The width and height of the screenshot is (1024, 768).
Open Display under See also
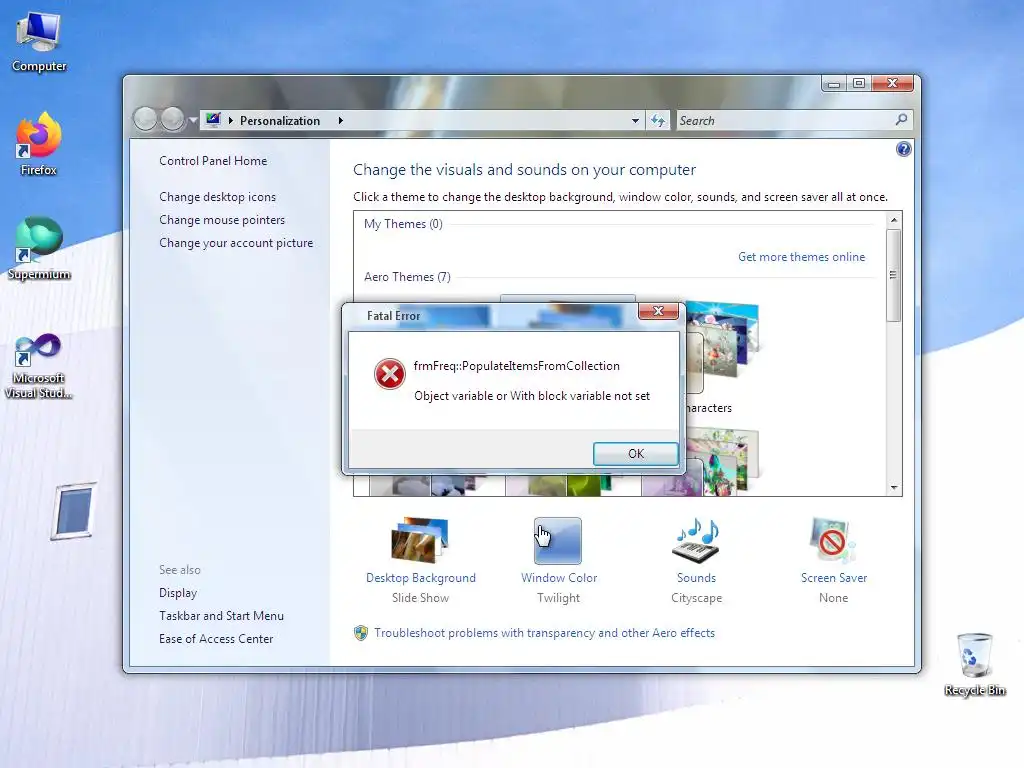178,593
